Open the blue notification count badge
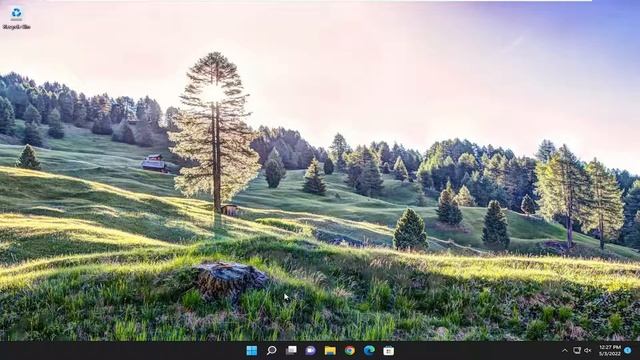640x360 pixels. 628,351
